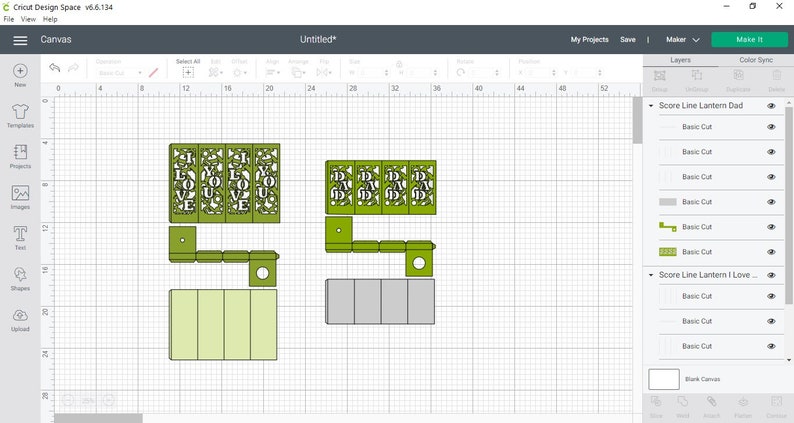Collapse the Score Line Lantern I Love group
The height and width of the screenshot is (423, 794).
[x=651, y=275]
